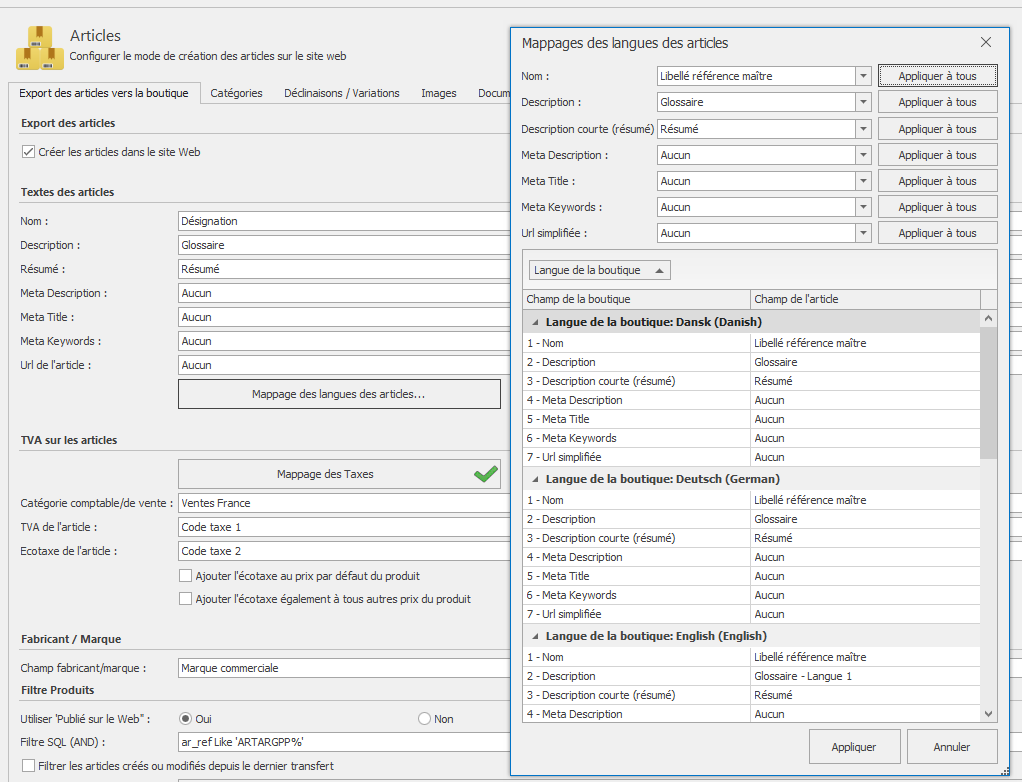This screenshot has width=1022, height=782.
Task: Select Danish '7 - Url simplifiée' row
Action: [x=752, y=457]
